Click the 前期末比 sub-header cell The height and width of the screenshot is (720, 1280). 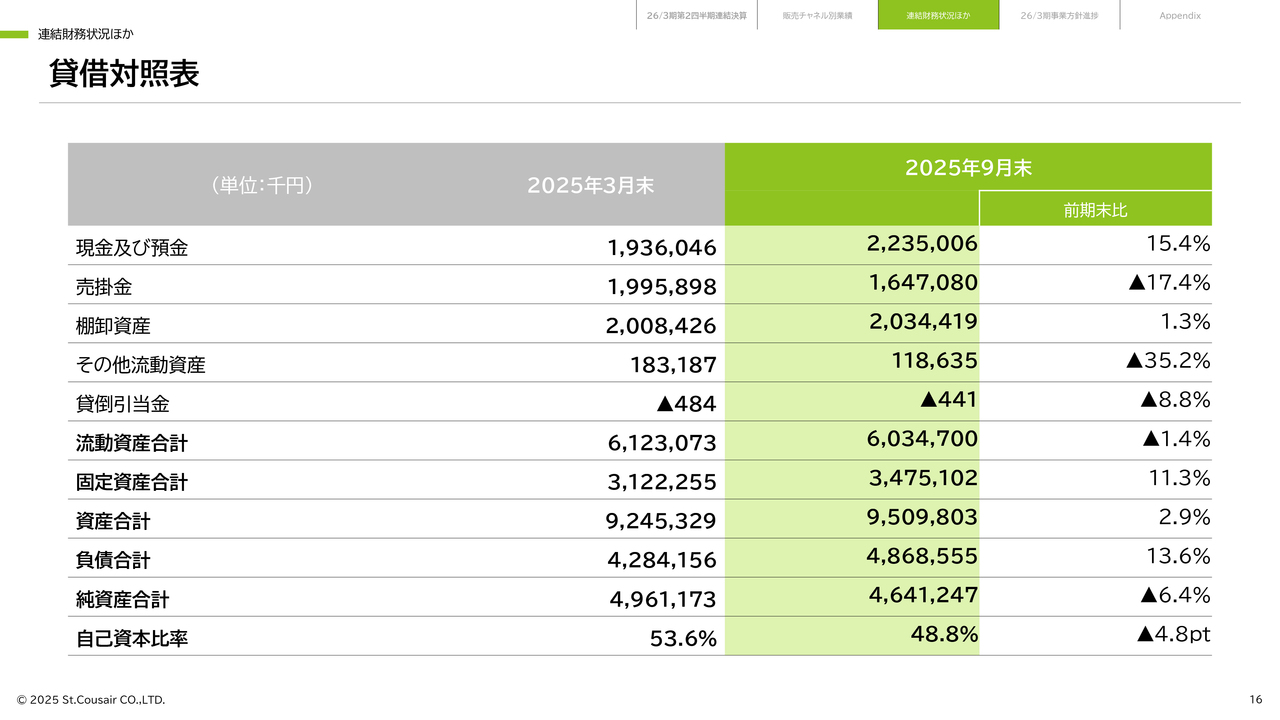click(x=1095, y=210)
